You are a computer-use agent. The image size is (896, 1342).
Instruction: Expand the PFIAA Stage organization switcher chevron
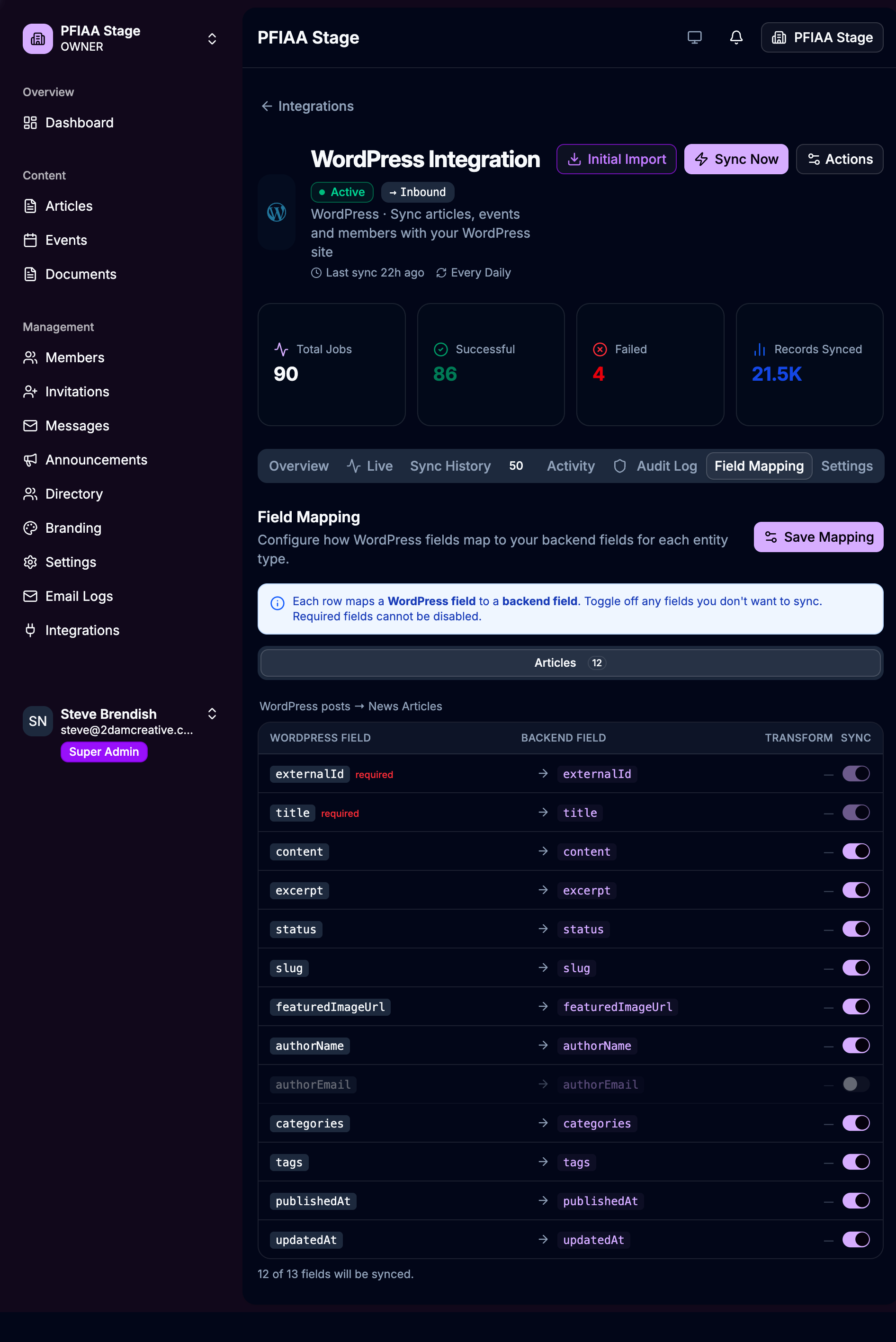(x=212, y=38)
